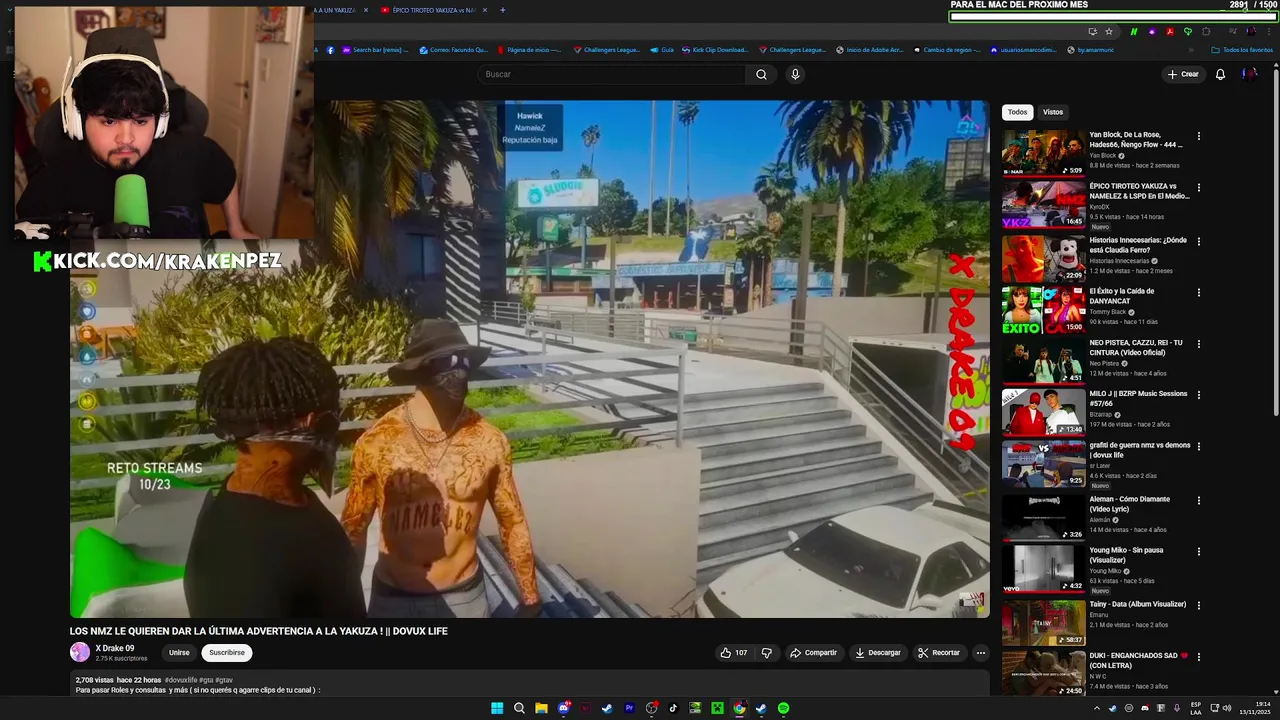Image resolution: width=1280 pixels, height=720 pixels.
Task: Open Discord from the taskbar
Action: [x=563, y=708]
